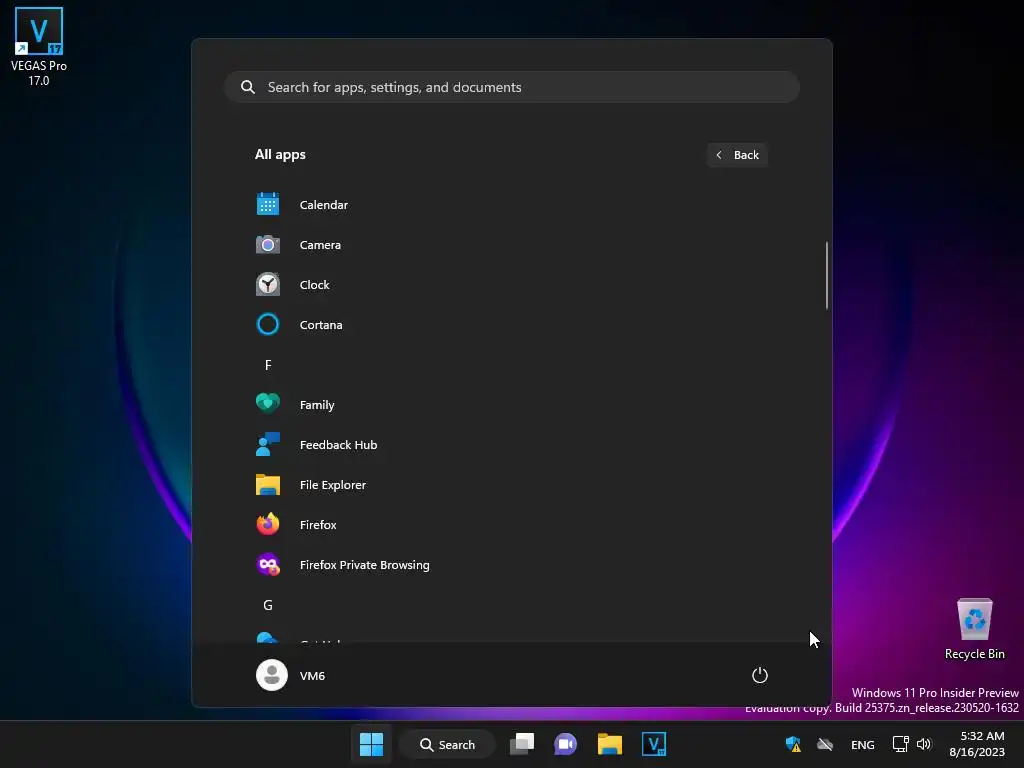This screenshot has width=1024, height=768.
Task: Open the File Explorer folder icon in All apps
Action: (268, 485)
